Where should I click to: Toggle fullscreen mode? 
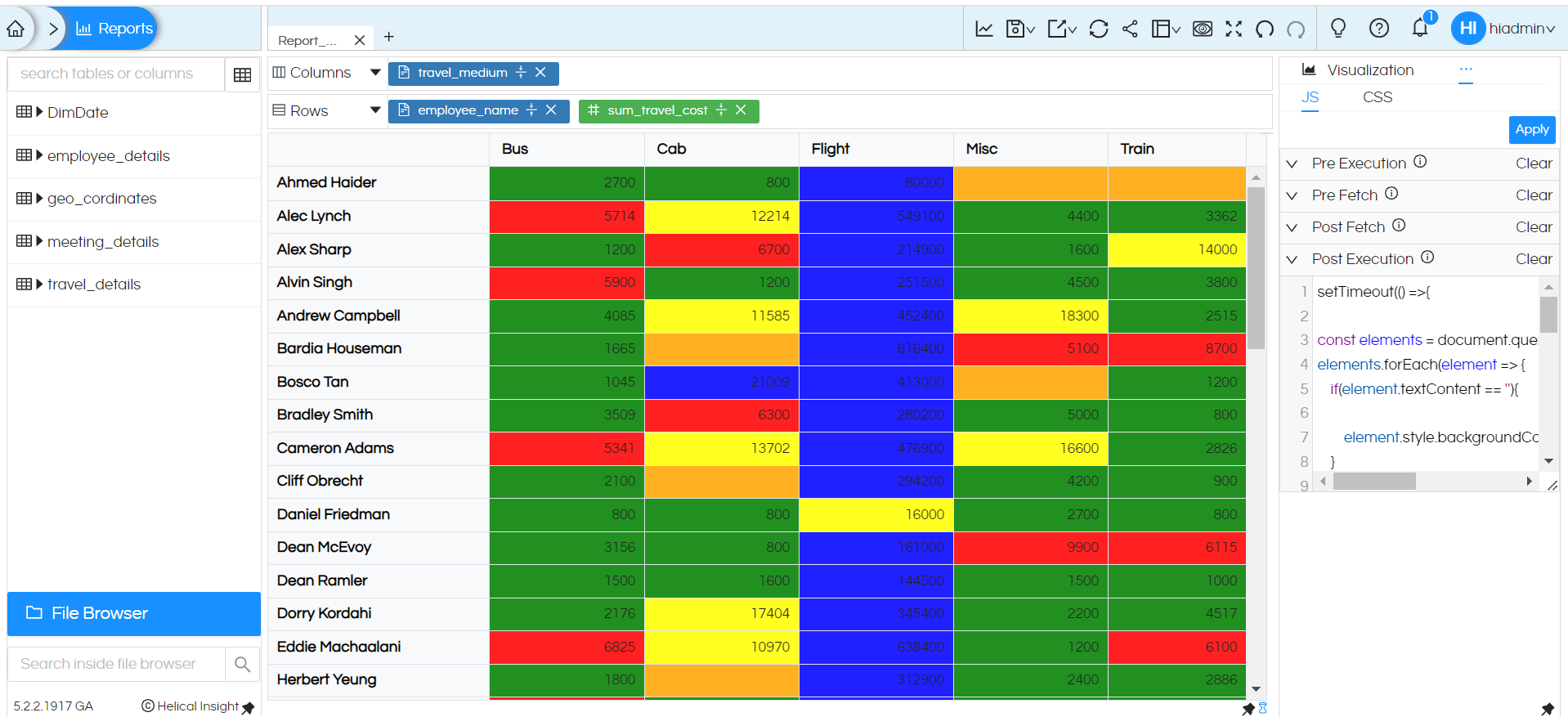pyautogui.click(x=1234, y=29)
